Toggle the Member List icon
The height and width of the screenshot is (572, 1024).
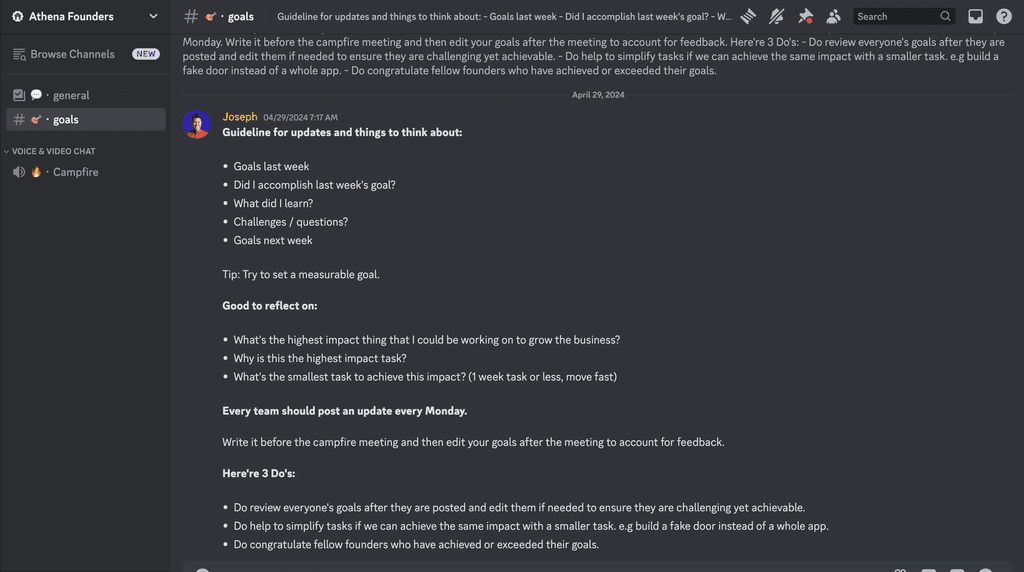coord(833,16)
